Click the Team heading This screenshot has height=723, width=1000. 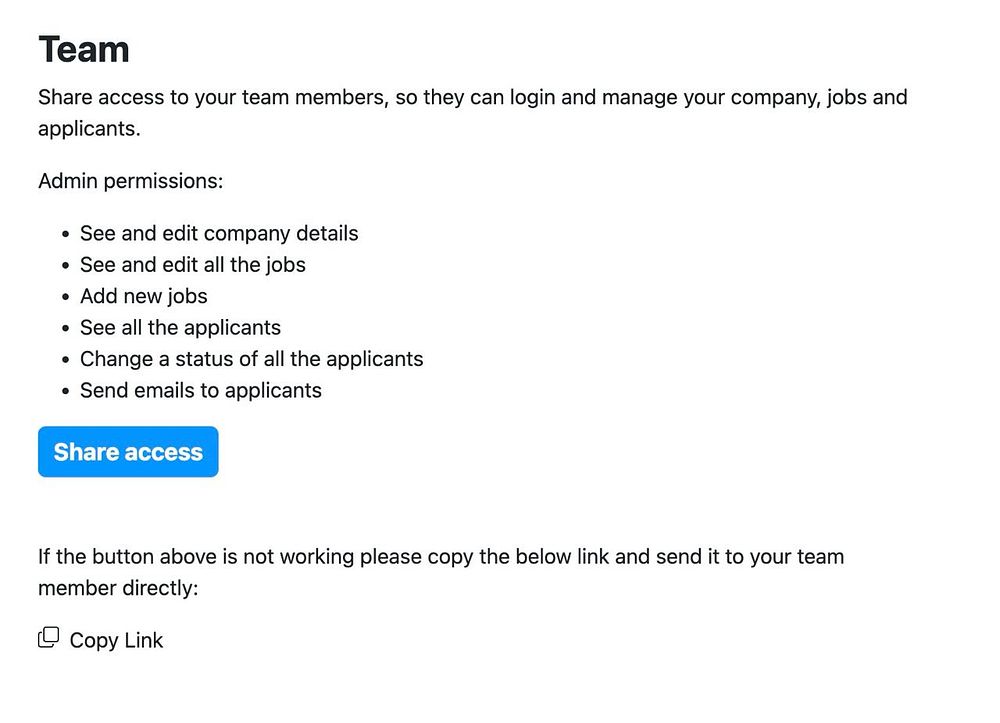click(84, 49)
